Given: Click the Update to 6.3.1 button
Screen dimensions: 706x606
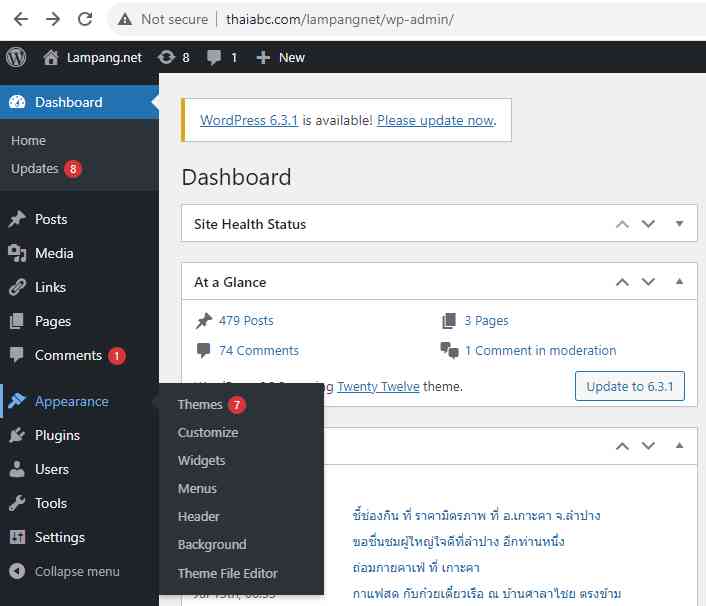Looking at the screenshot, I should click(629, 386).
